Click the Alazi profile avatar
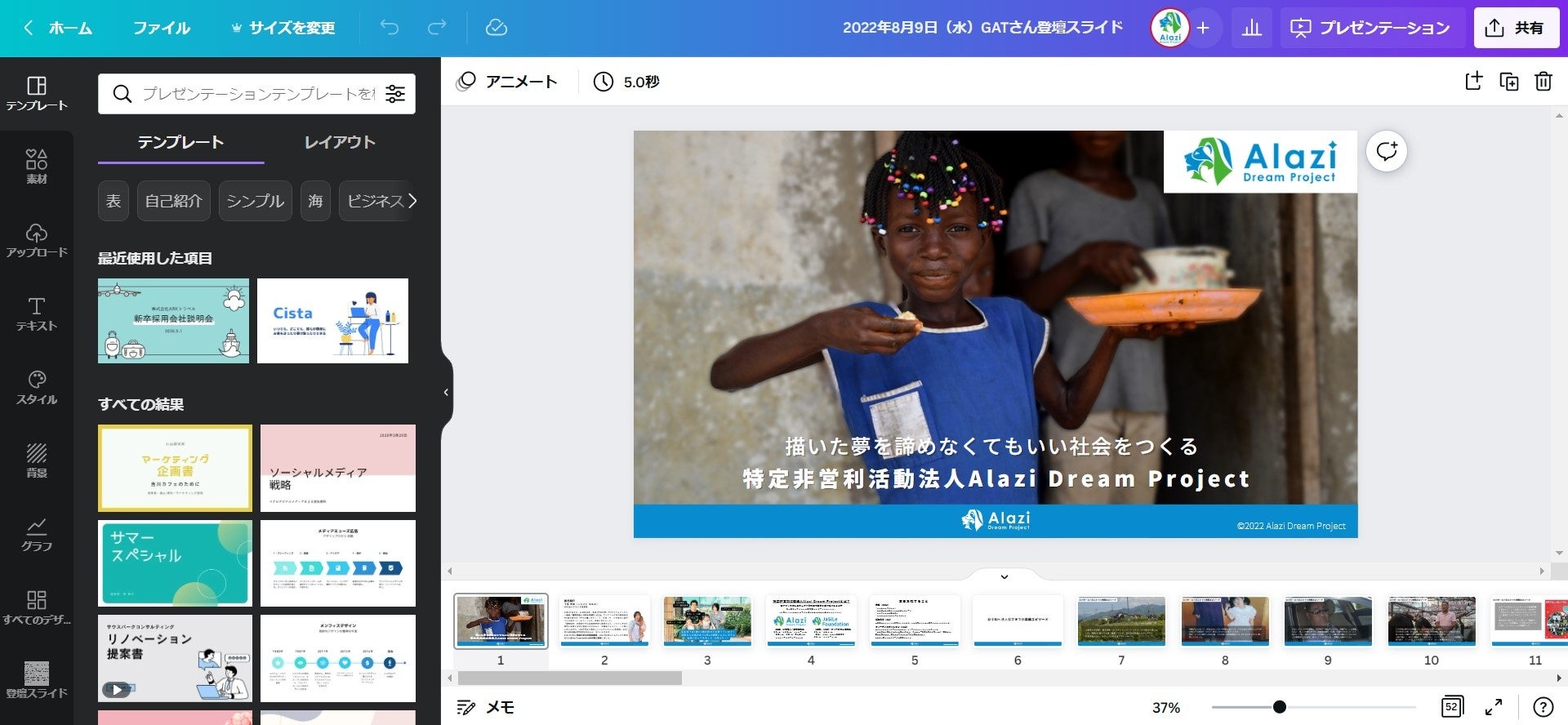The height and width of the screenshot is (725, 1568). point(1169,28)
